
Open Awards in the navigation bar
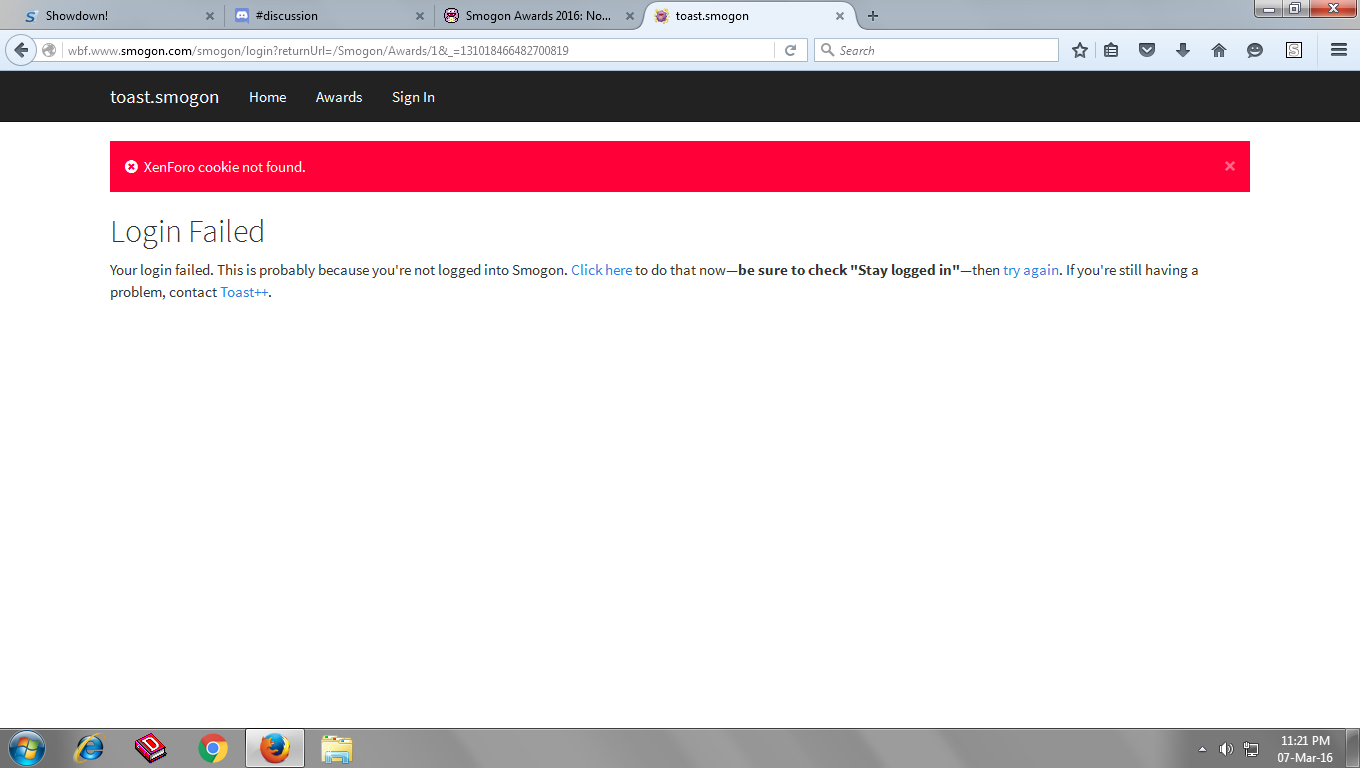point(339,97)
